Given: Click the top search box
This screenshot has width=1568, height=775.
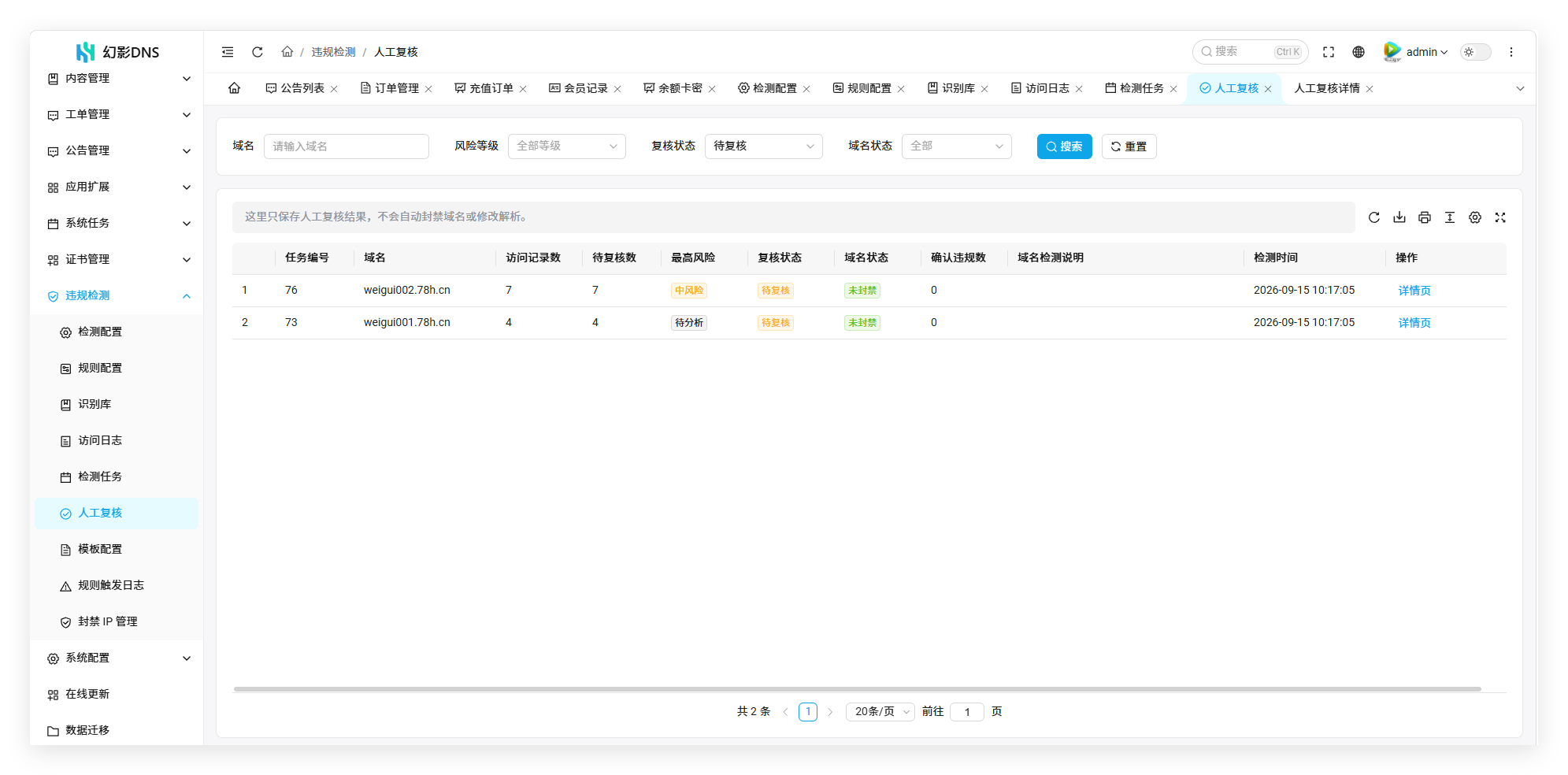Looking at the screenshot, I should 1250,52.
